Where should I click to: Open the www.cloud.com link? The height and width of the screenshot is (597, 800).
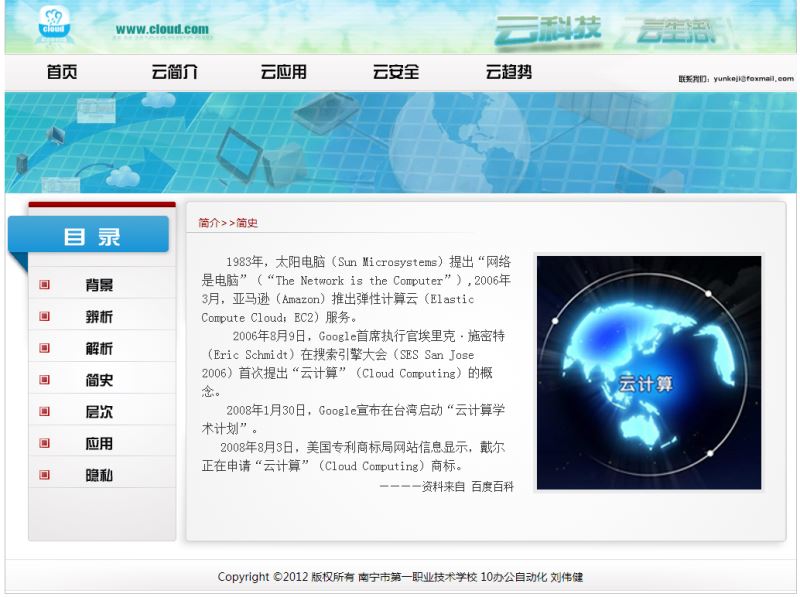162,30
